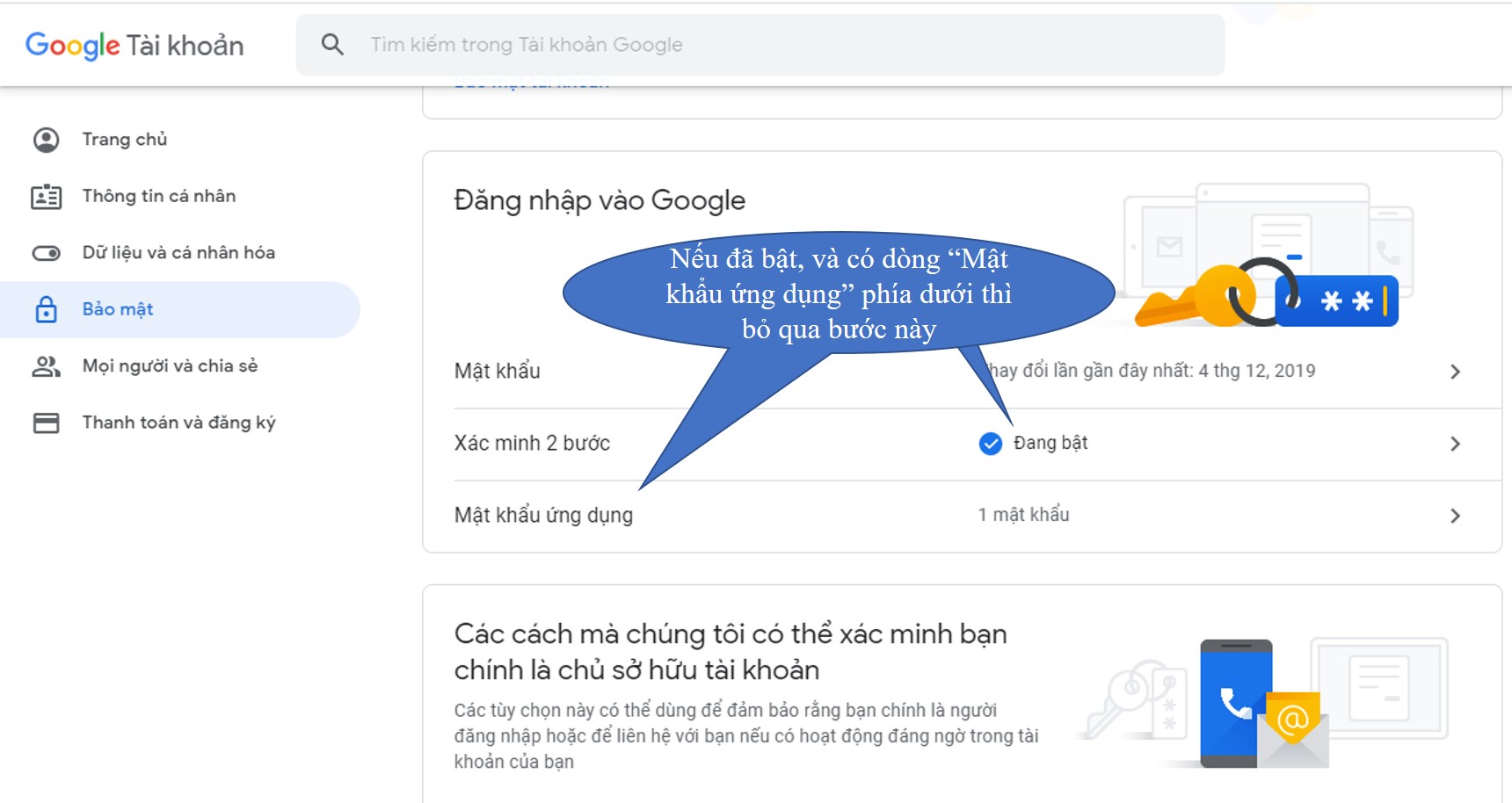The width and height of the screenshot is (1512, 803).
Task: Open Mật khẩu ứng dụng setting
Action: point(543,515)
